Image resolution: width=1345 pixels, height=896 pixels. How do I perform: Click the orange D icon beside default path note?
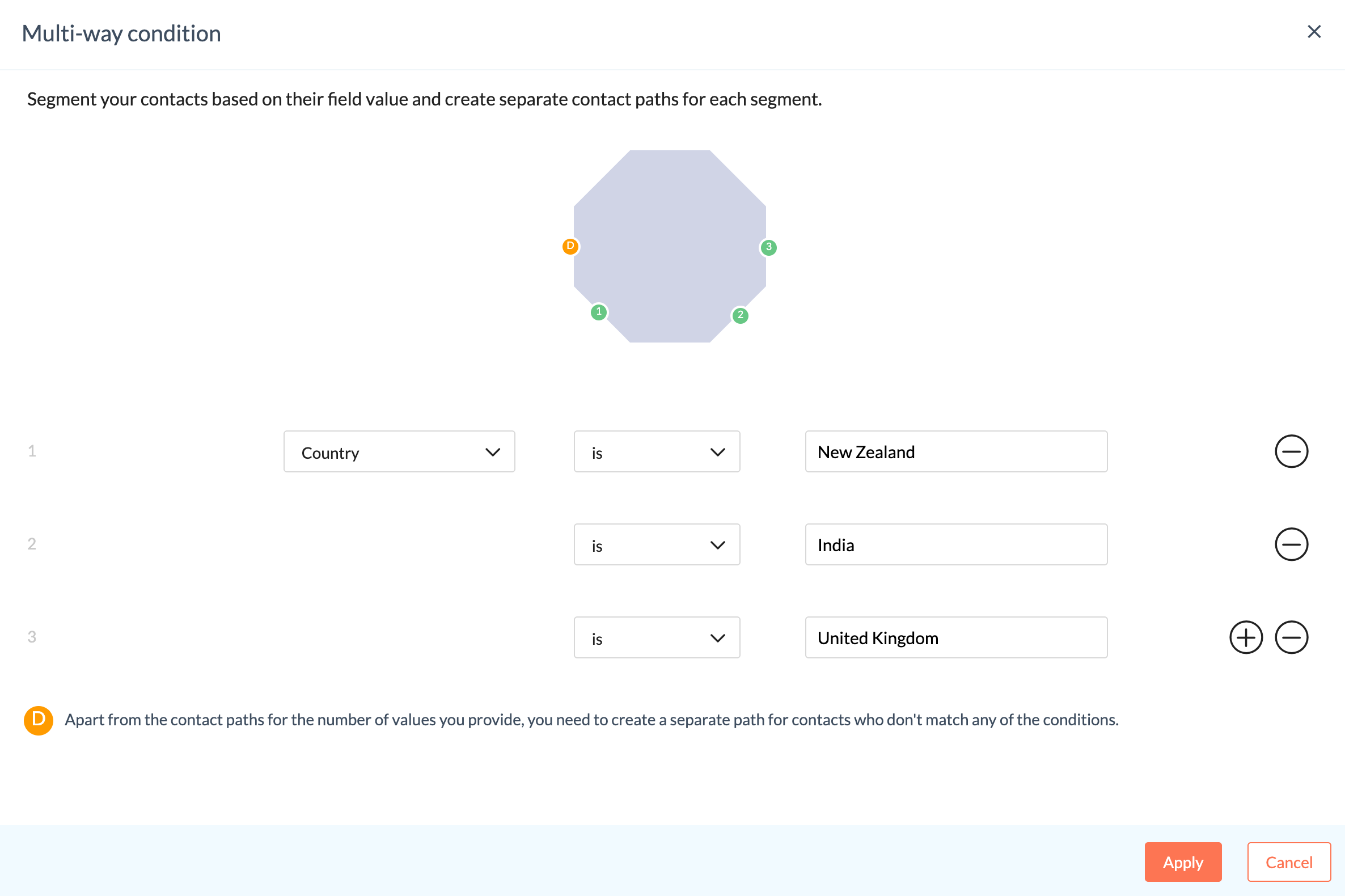[x=39, y=720]
